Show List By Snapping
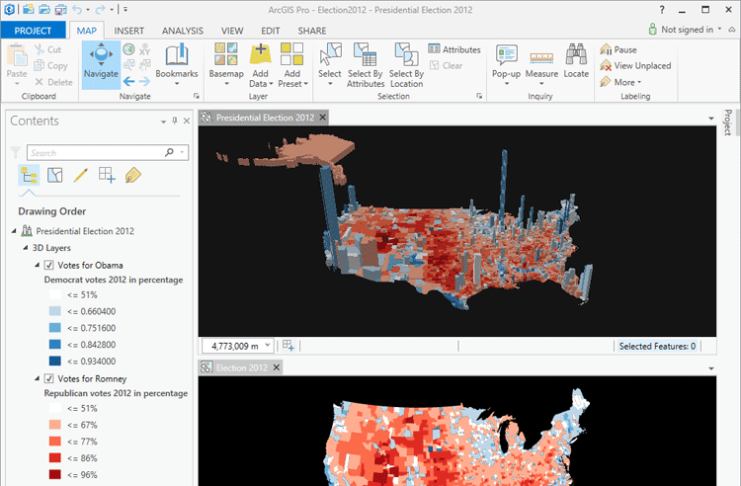The height and width of the screenshot is (486, 741). pos(107,175)
